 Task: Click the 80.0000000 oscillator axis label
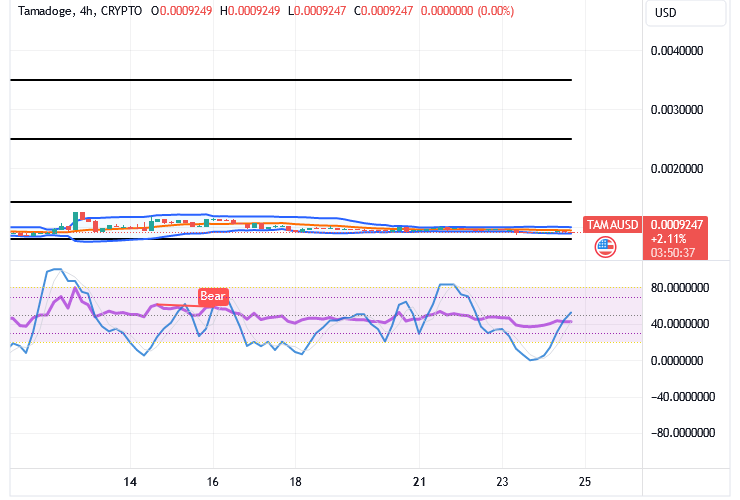click(680, 288)
